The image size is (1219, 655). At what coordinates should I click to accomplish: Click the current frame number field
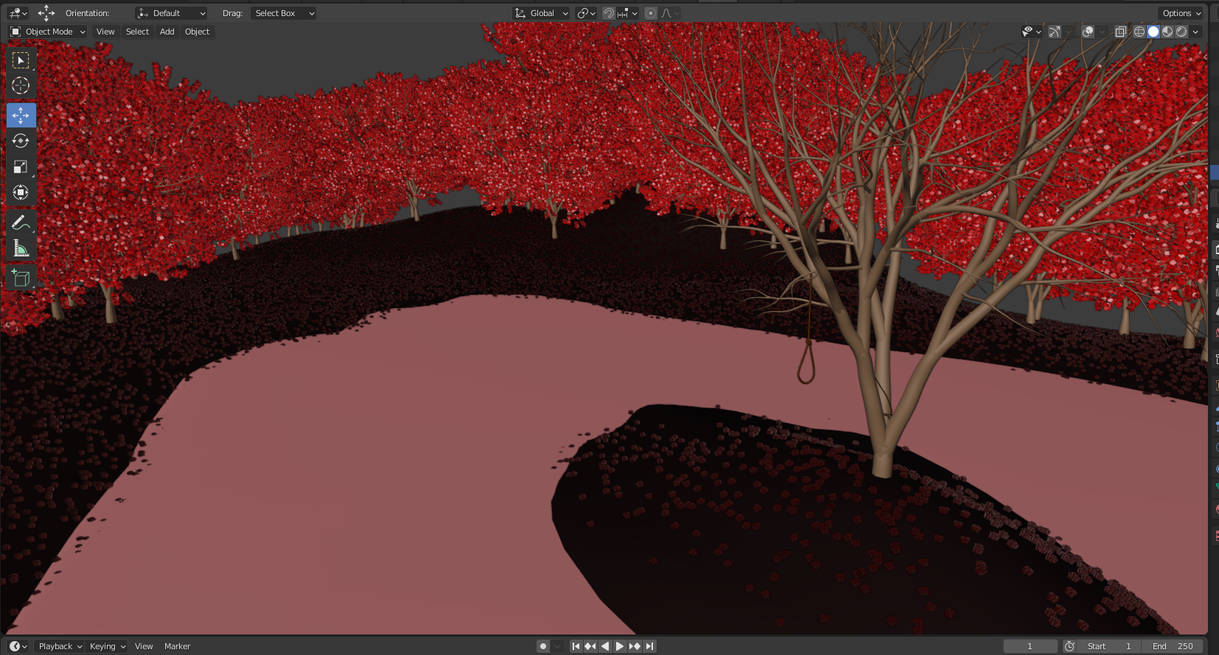click(1030, 645)
